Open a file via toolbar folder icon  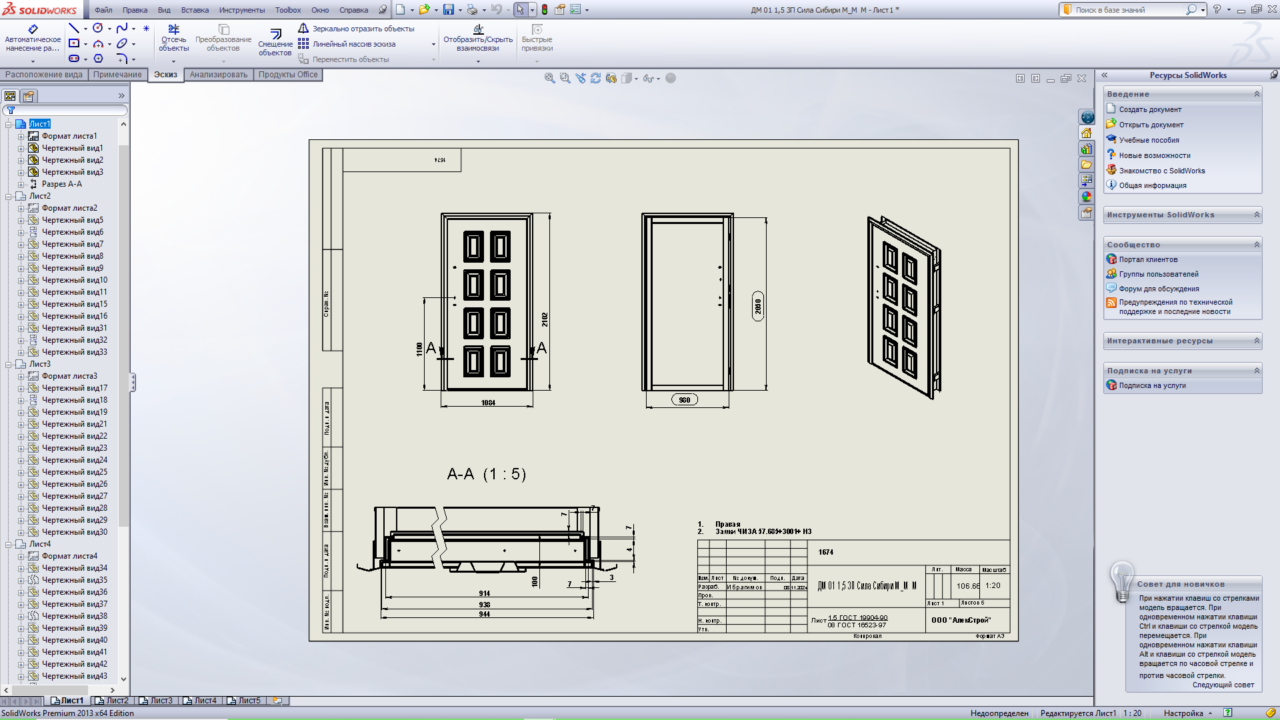pyautogui.click(x=424, y=10)
